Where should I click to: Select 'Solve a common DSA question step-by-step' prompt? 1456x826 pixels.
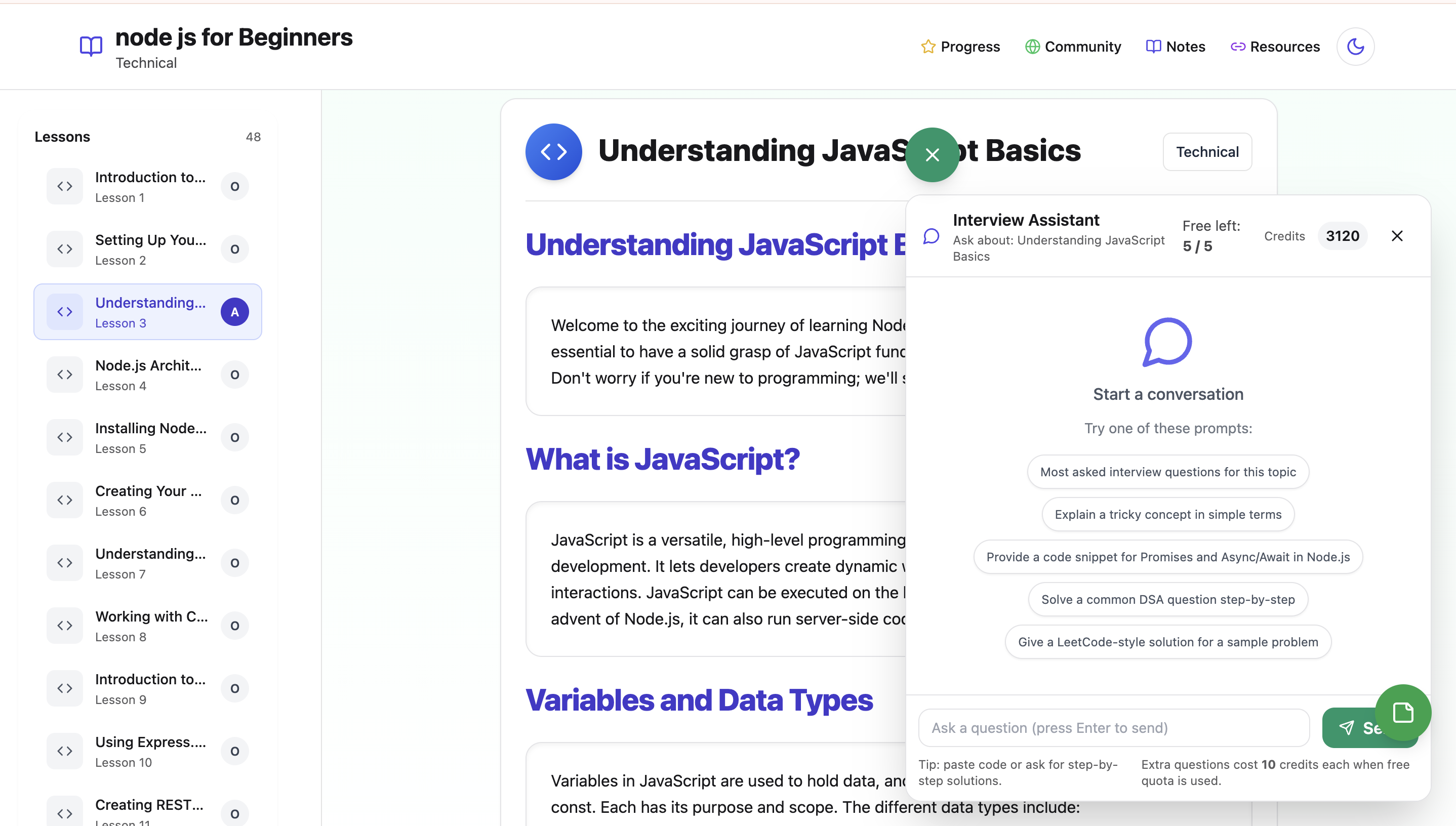1168,600
